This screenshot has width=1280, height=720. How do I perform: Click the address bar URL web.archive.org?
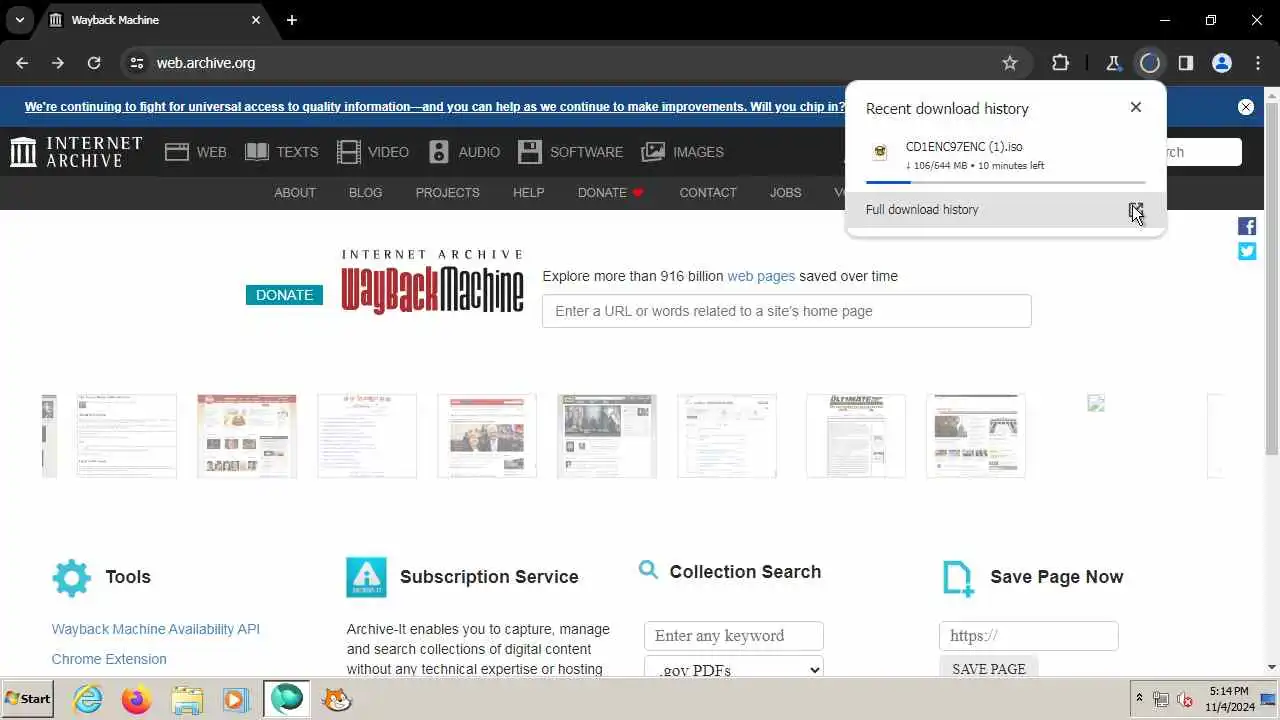click(206, 63)
